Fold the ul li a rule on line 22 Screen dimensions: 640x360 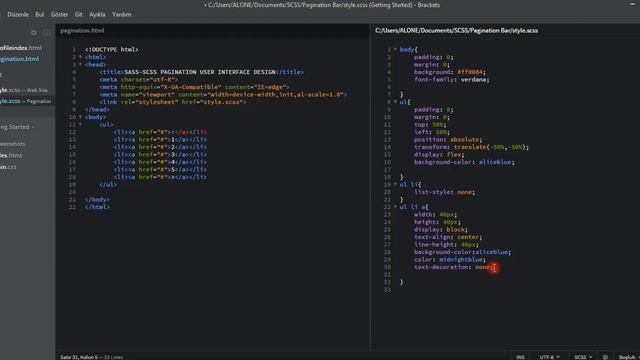pos(395,207)
